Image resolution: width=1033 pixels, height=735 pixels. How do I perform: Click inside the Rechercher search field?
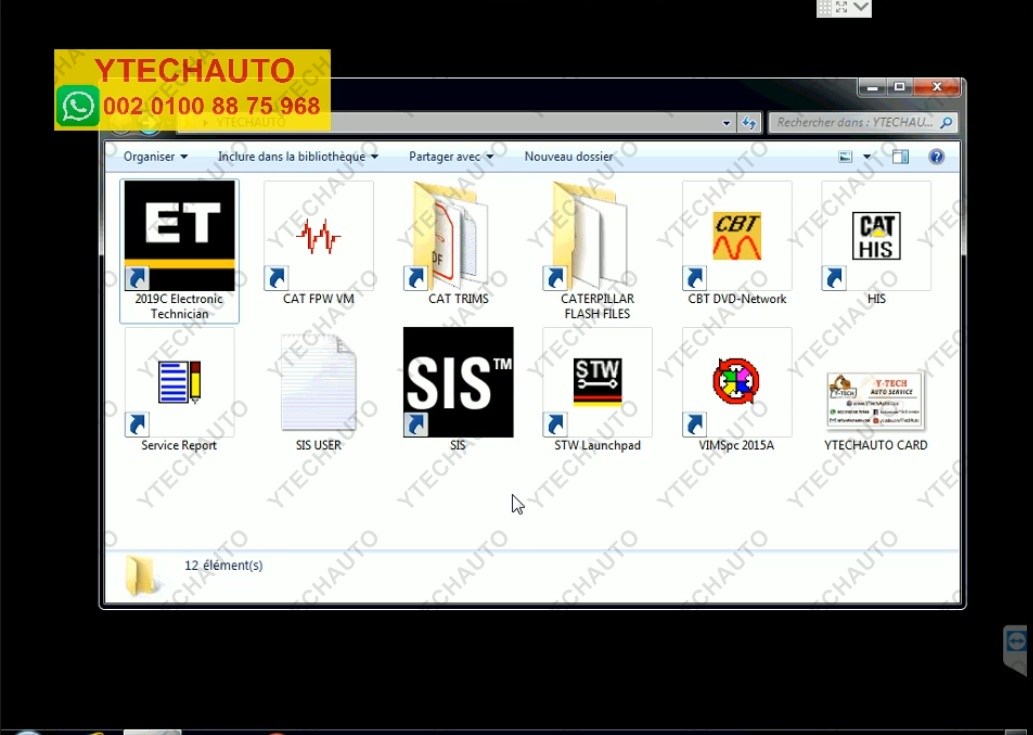[860, 122]
